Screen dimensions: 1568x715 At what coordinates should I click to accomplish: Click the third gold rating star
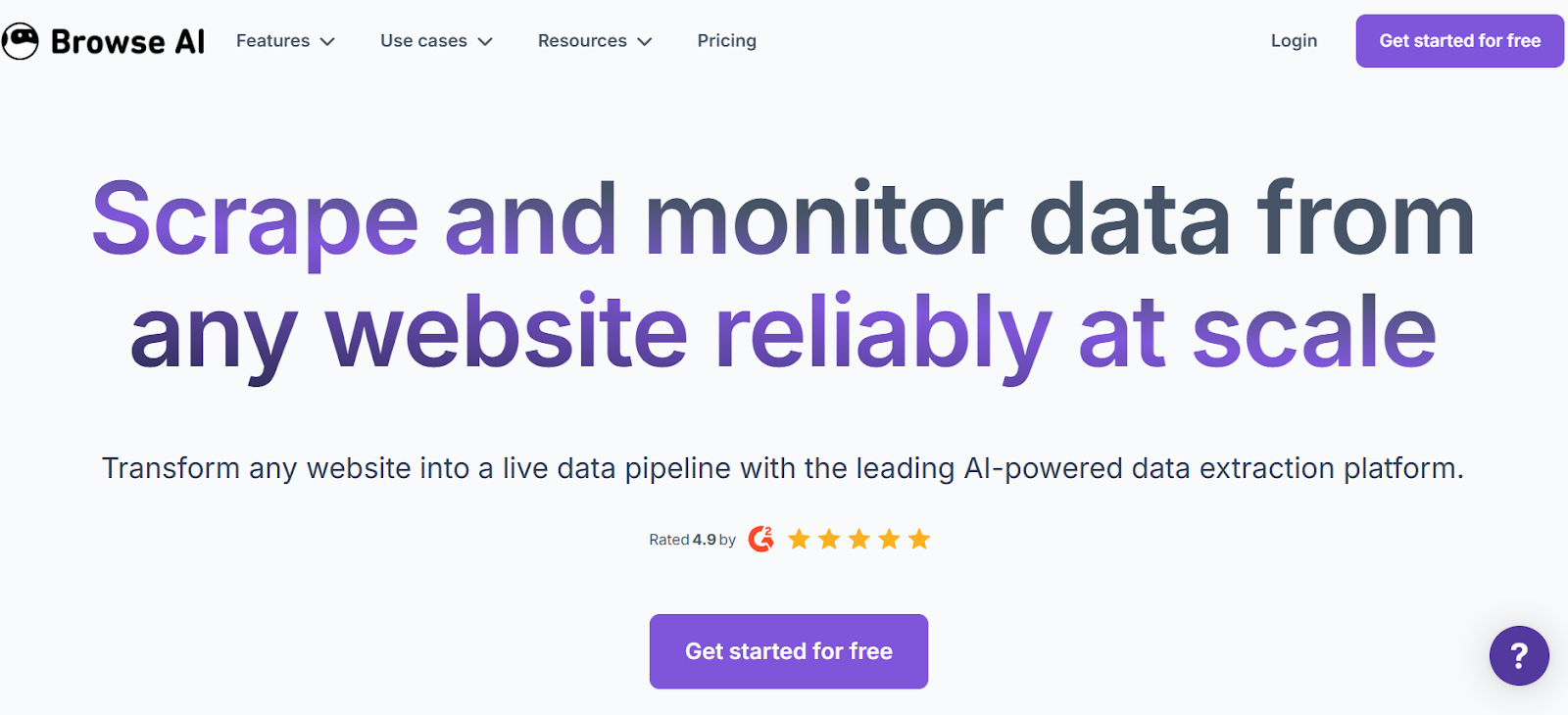point(859,539)
